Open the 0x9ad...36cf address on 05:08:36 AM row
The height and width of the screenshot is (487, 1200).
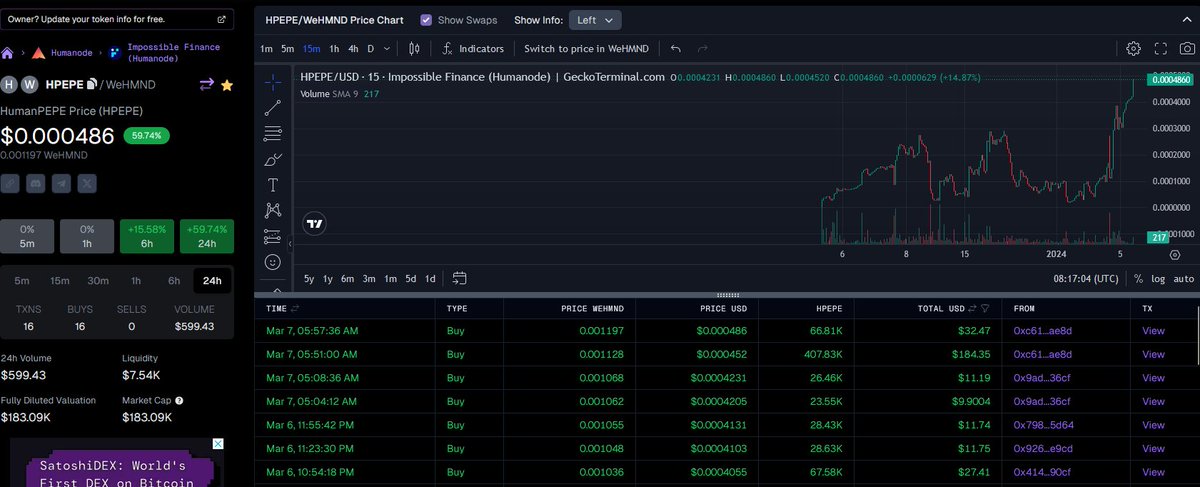pos(1042,378)
